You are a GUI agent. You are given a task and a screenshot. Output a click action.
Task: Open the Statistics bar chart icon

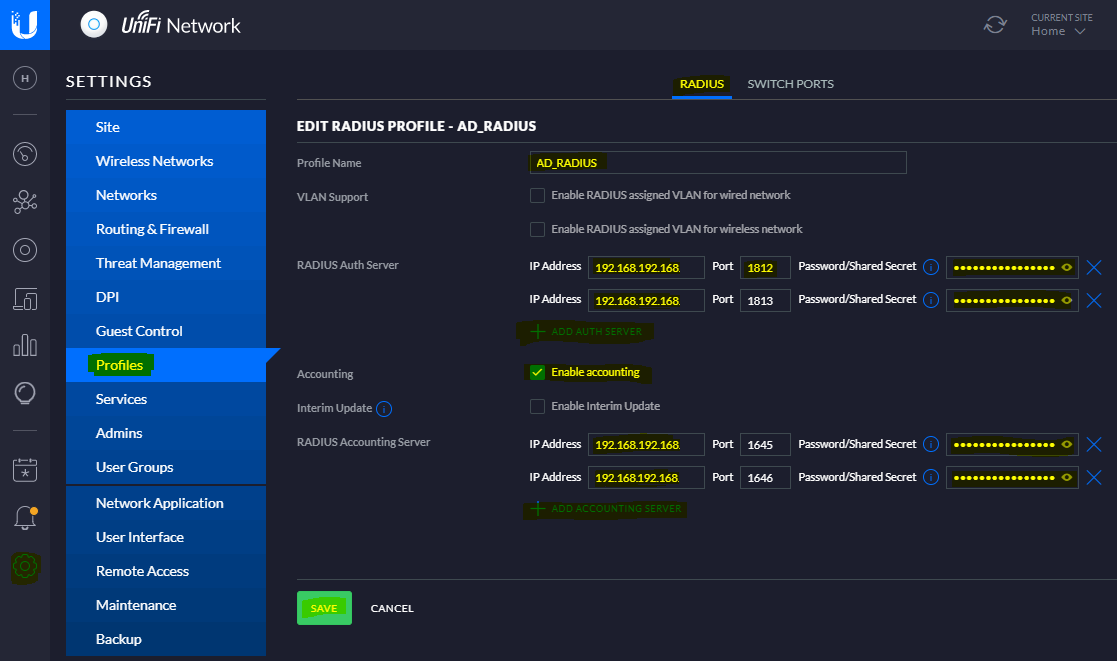pyautogui.click(x=25, y=346)
